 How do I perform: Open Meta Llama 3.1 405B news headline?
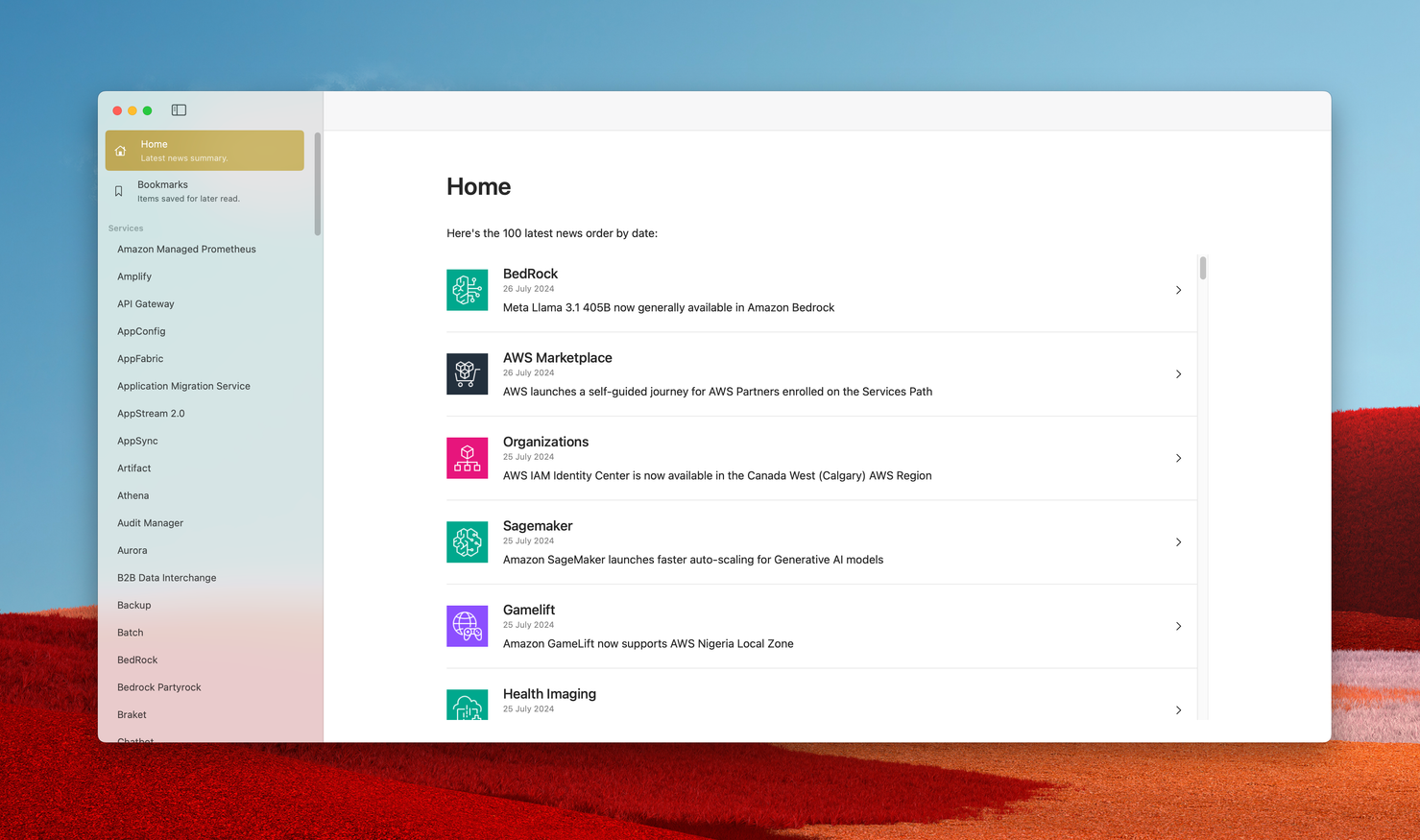(x=668, y=308)
